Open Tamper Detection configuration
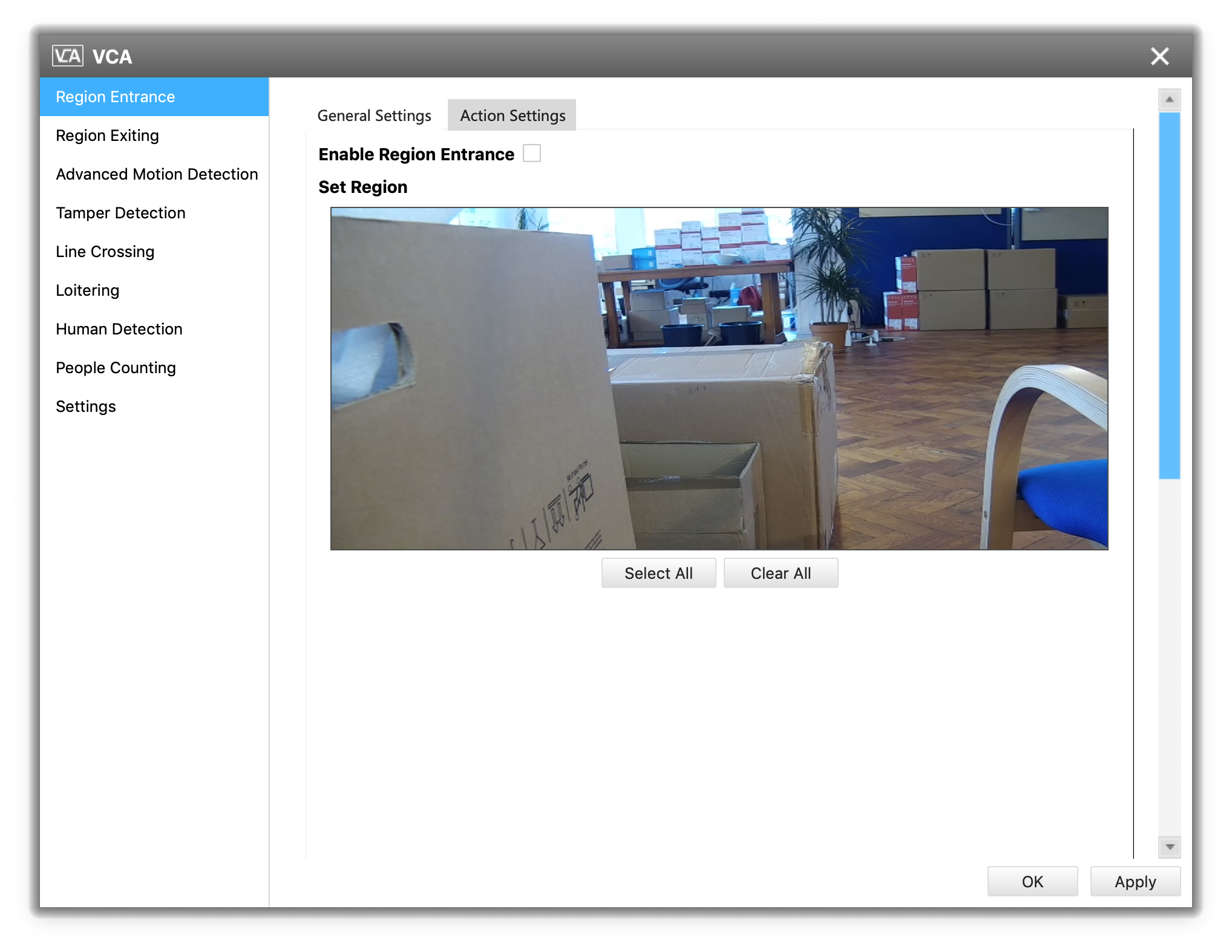Viewport: 1232px width, 952px height. point(120,212)
